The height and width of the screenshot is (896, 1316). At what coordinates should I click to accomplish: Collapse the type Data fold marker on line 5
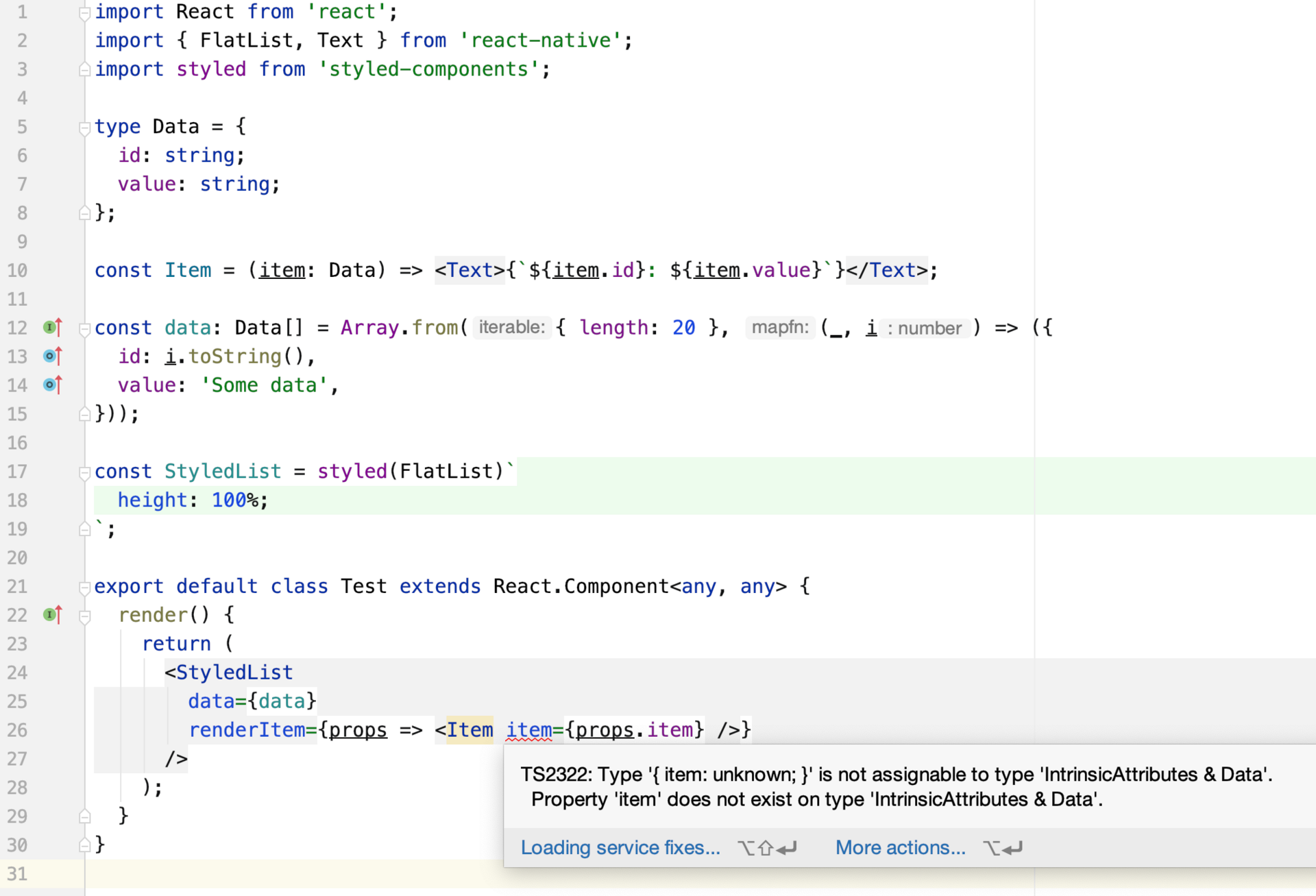[85, 128]
